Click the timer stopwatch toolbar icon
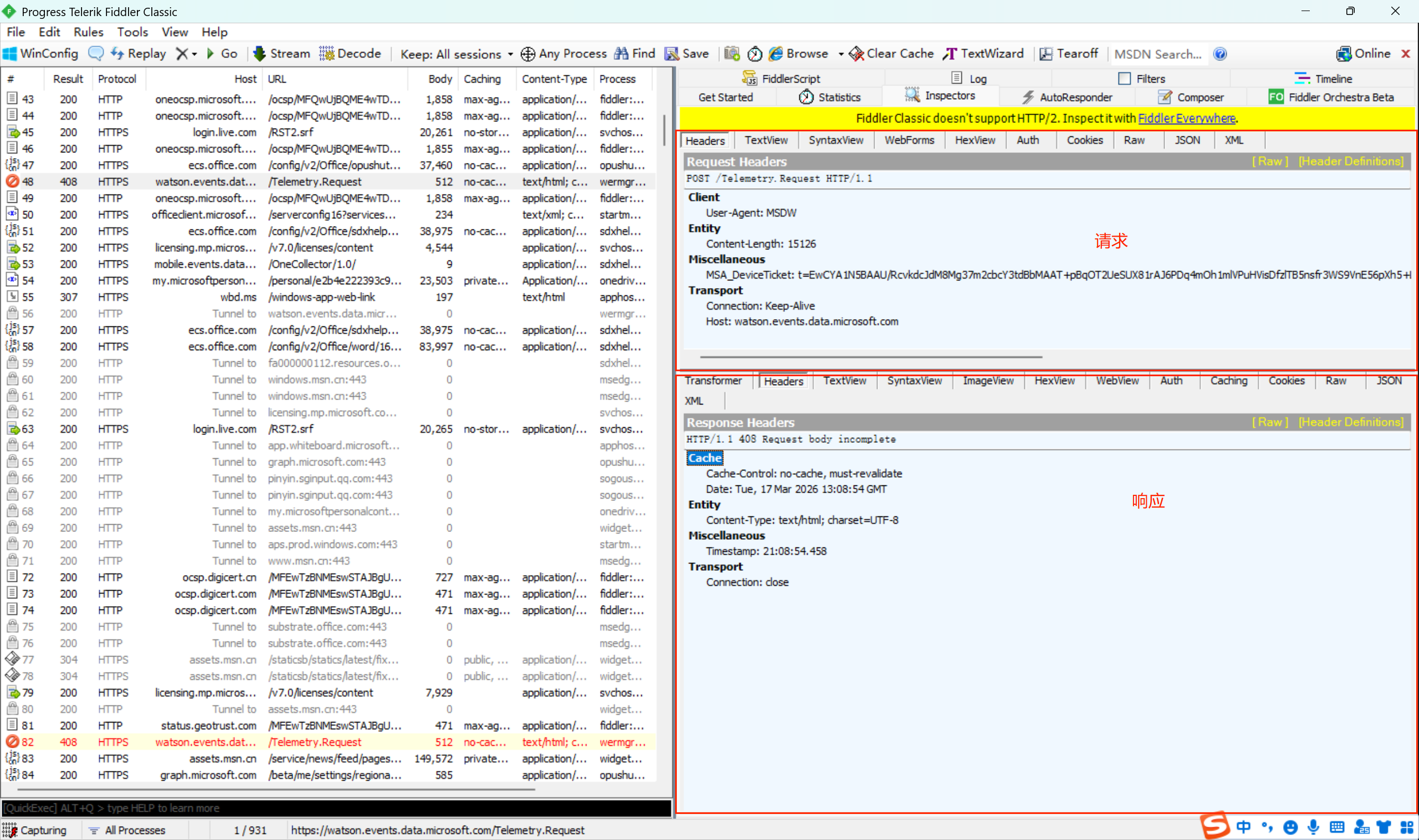 pyautogui.click(x=754, y=54)
